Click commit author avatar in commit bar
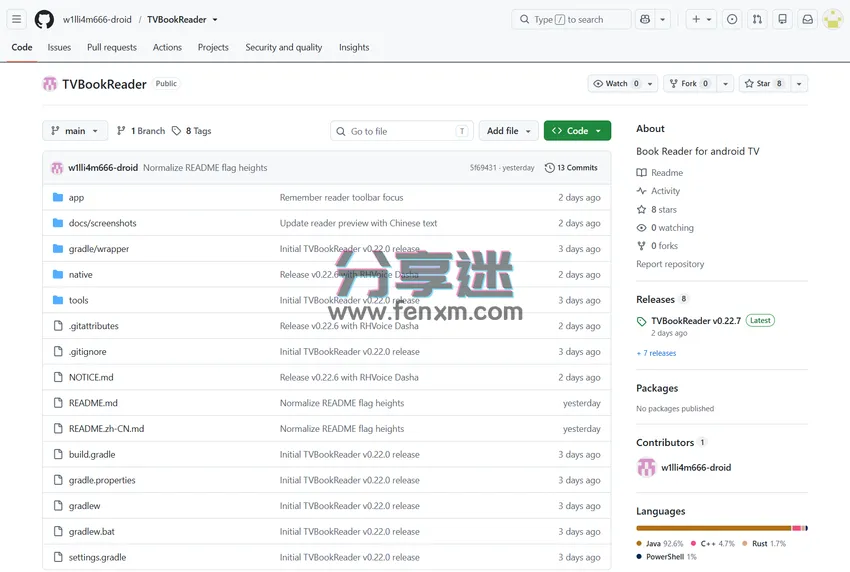The height and width of the screenshot is (572, 850). click(x=57, y=168)
